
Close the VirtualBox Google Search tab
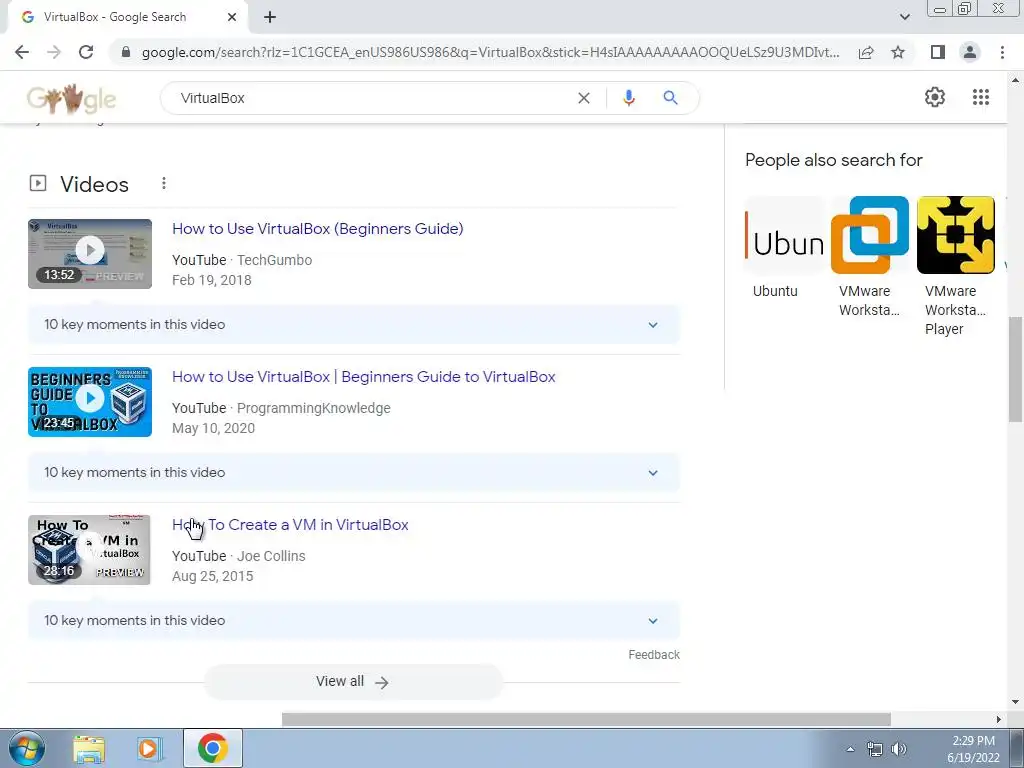[x=232, y=17]
